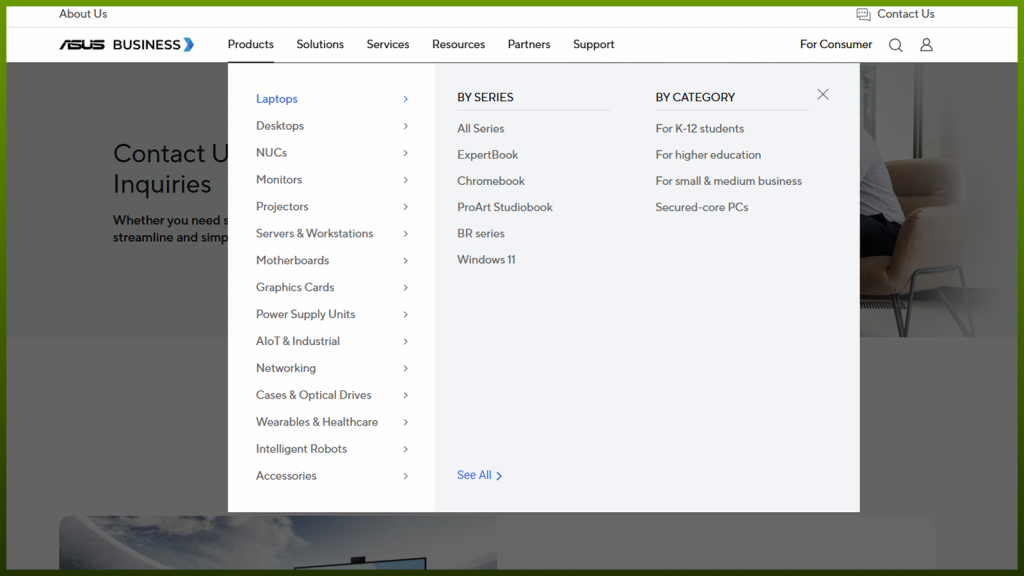1024x576 pixels.
Task: Select Wearables & Healthcare category
Action: pyautogui.click(x=317, y=422)
